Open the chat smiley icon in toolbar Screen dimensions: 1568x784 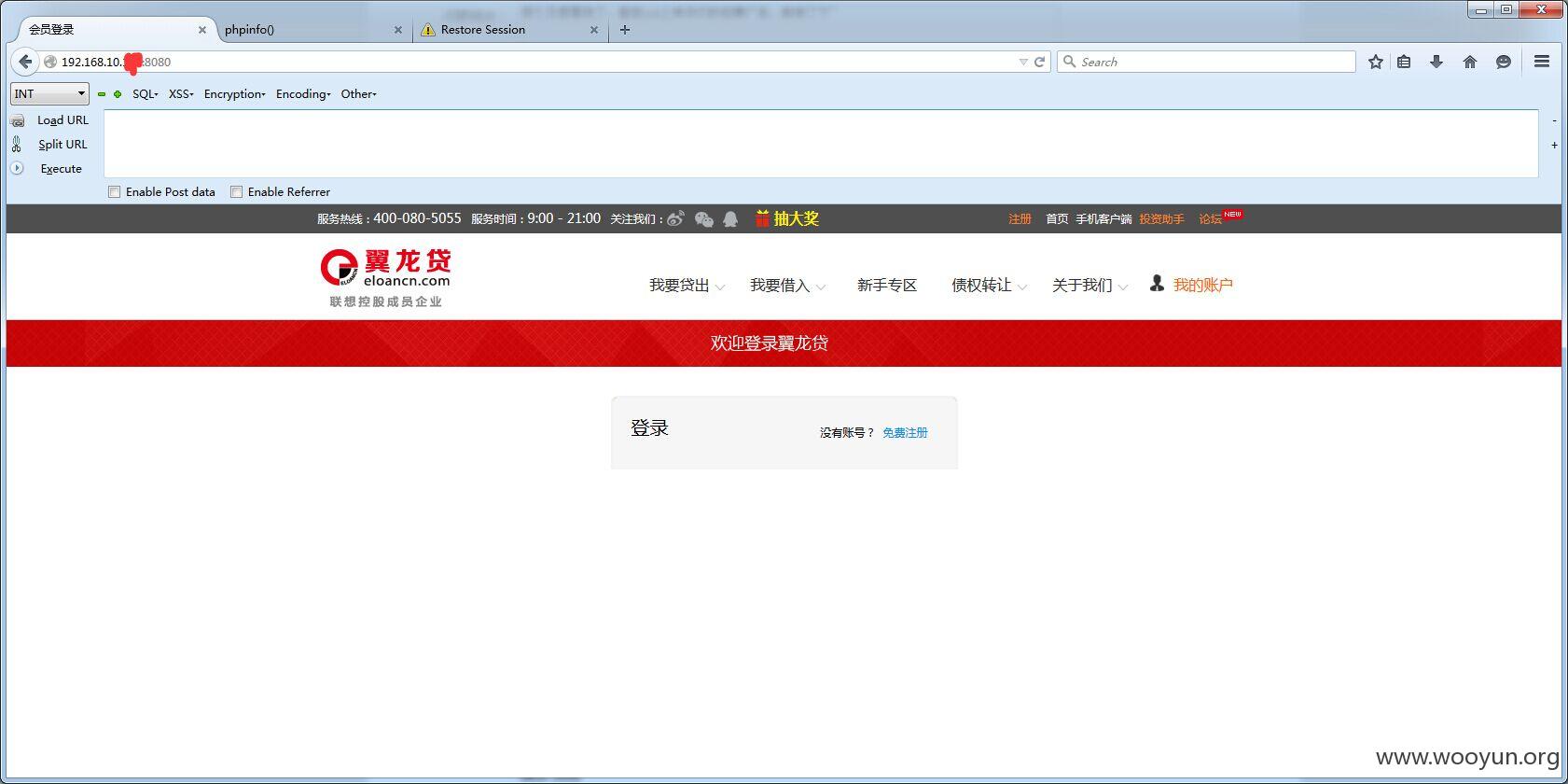tap(1503, 62)
